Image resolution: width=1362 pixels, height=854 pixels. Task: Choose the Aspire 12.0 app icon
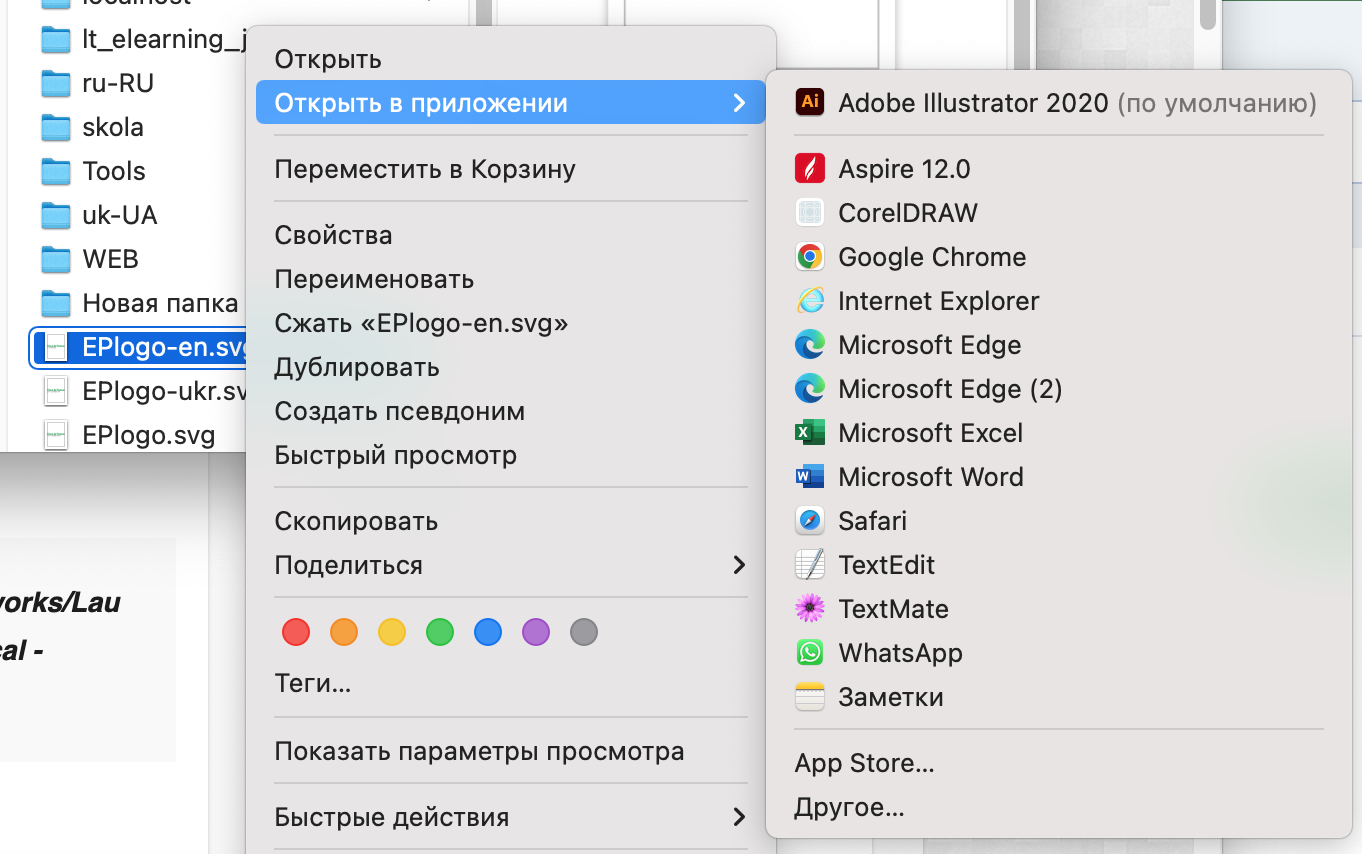(x=809, y=169)
